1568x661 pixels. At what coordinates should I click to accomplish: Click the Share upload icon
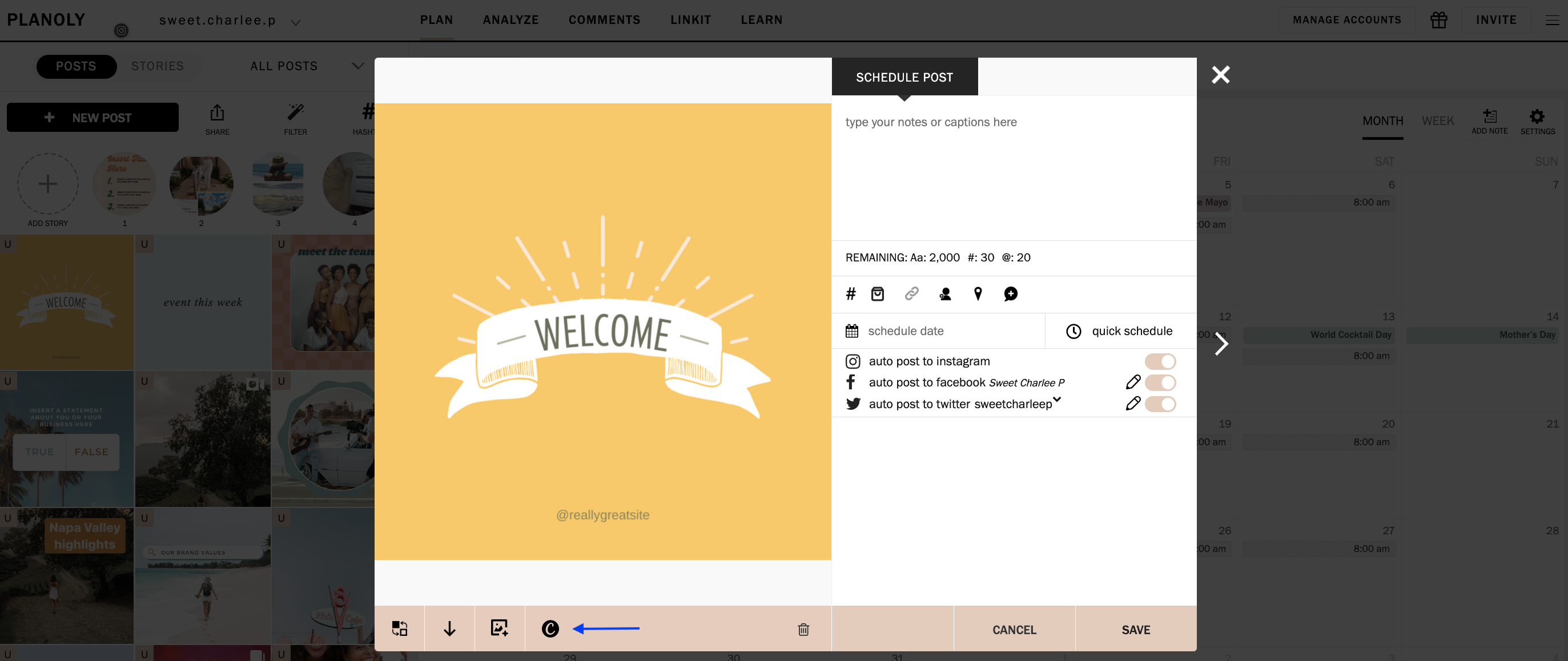[218, 119]
